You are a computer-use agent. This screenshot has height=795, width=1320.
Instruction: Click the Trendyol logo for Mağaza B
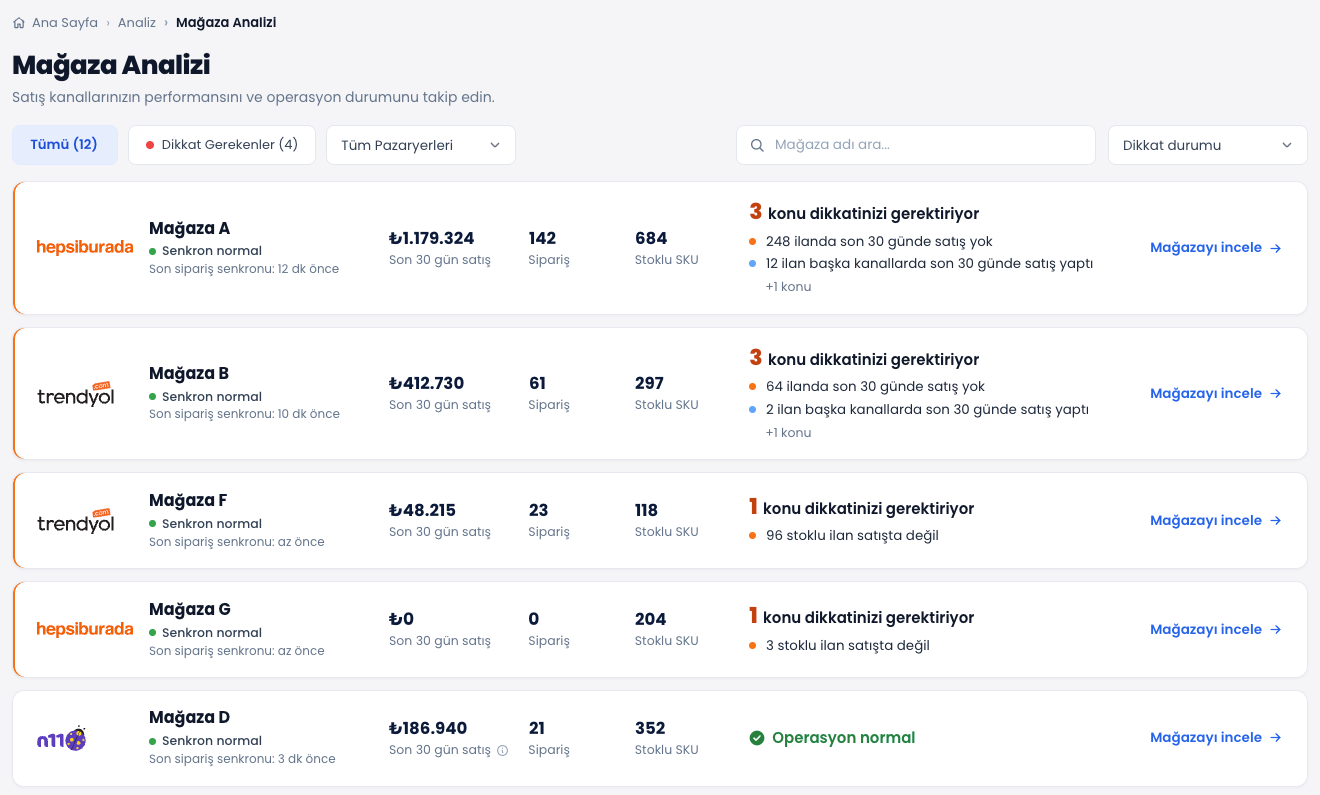pos(76,393)
